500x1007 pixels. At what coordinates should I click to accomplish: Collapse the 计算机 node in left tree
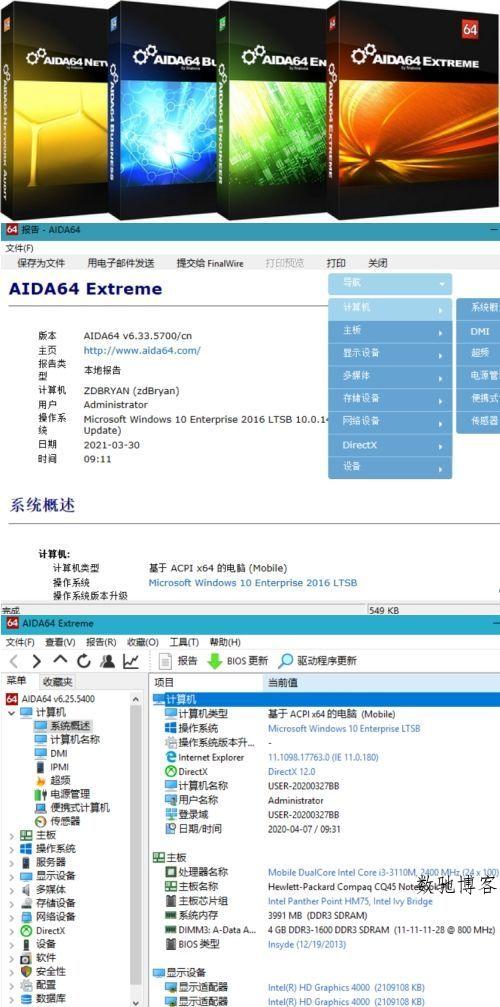pyautogui.click(x=11, y=712)
